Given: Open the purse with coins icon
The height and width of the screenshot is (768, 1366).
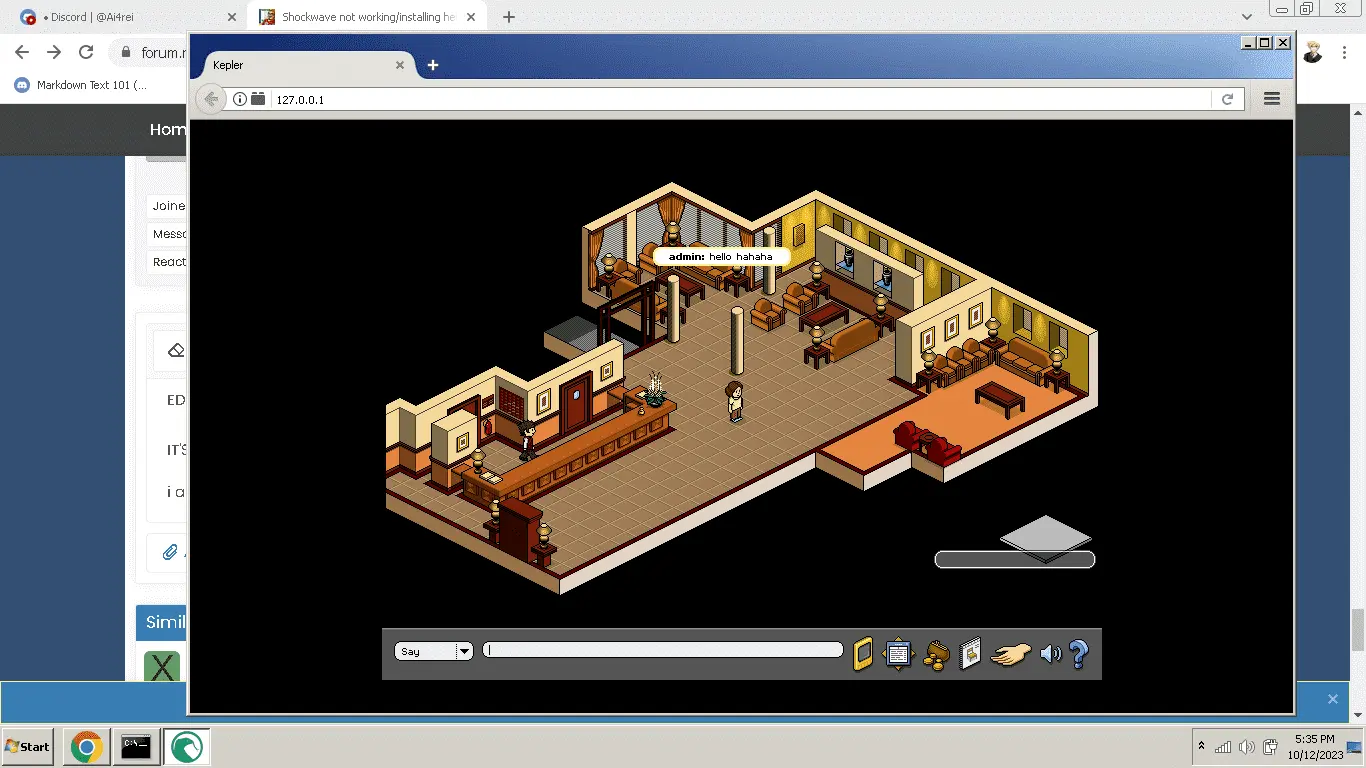Looking at the screenshot, I should pyautogui.click(x=935, y=655).
